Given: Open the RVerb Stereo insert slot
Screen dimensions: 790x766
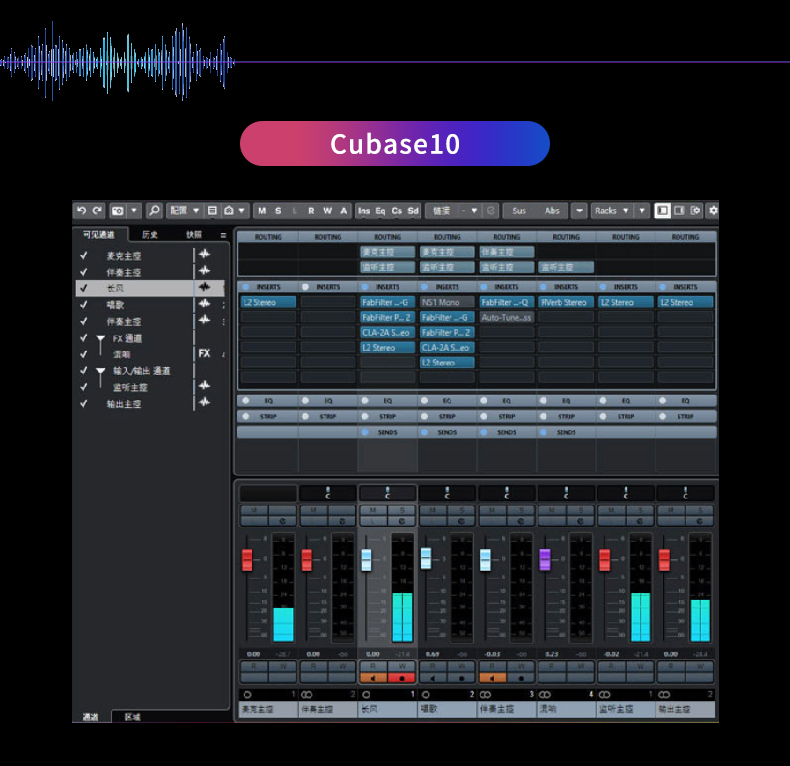Looking at the screenshot, I should click(x=566, y=302).
